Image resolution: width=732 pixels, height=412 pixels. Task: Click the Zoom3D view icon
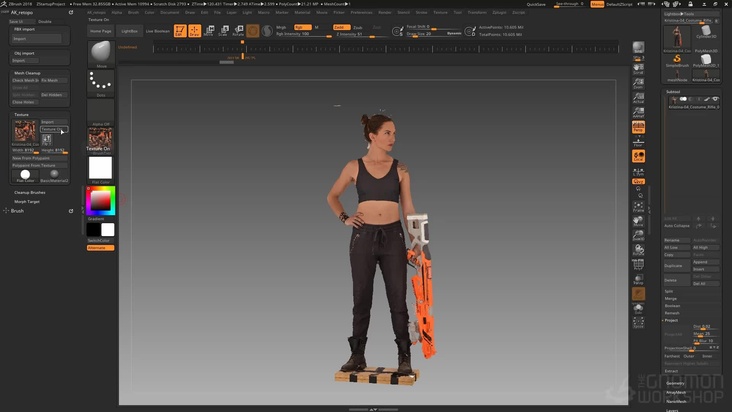(x=638, y=236)
